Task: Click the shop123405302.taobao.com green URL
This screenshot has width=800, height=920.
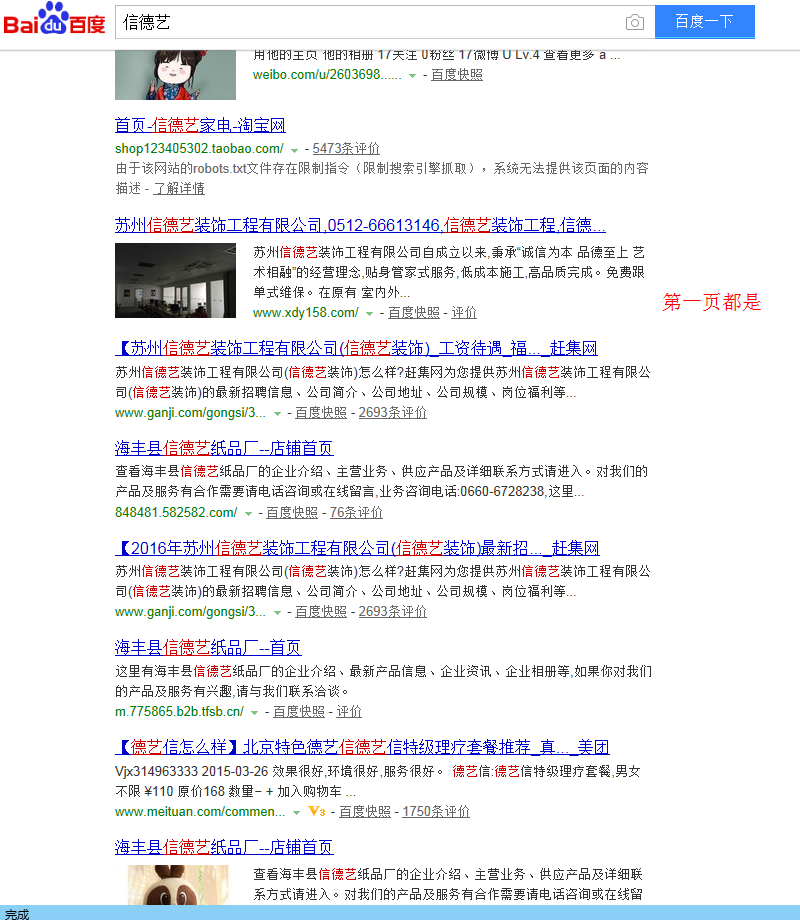Action: pyautogui.click(x=199, y=148)
